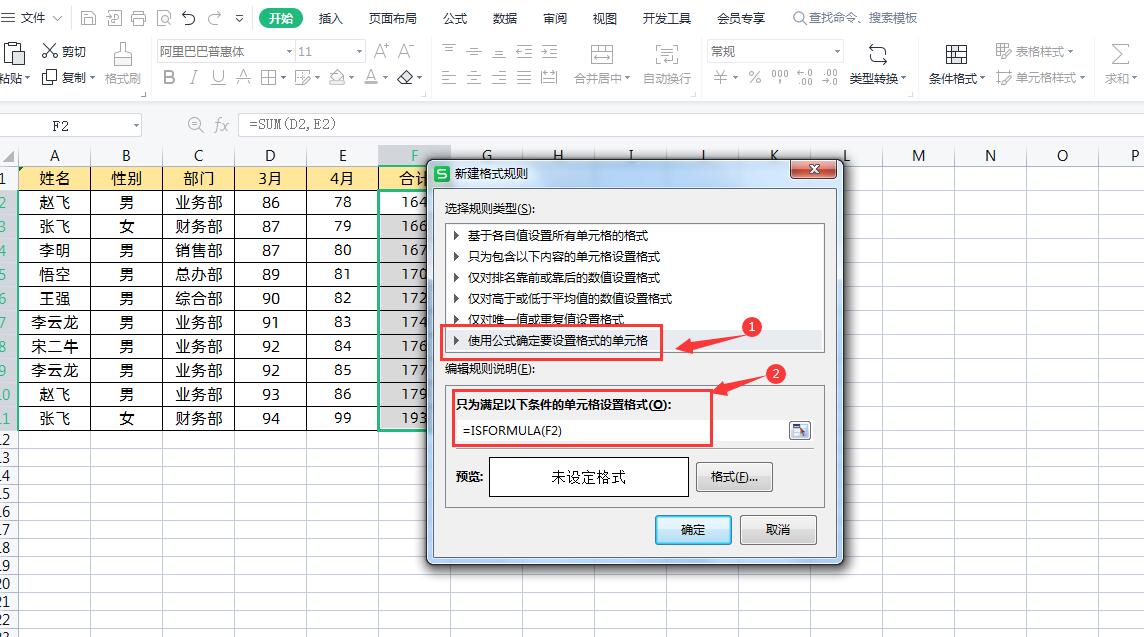Screen dimensions: 1144x637
Task: Toggle center horizontal alignment
Action: pos(474,77)
